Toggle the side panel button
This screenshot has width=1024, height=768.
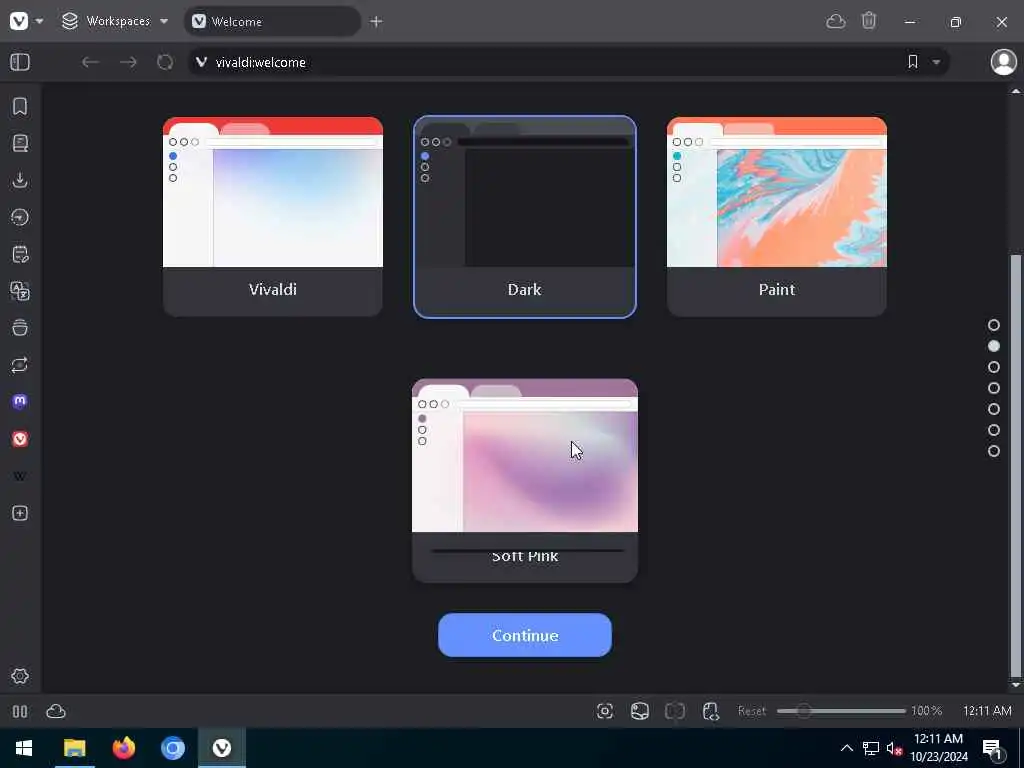pyautogui.click(x=20, y=62)
